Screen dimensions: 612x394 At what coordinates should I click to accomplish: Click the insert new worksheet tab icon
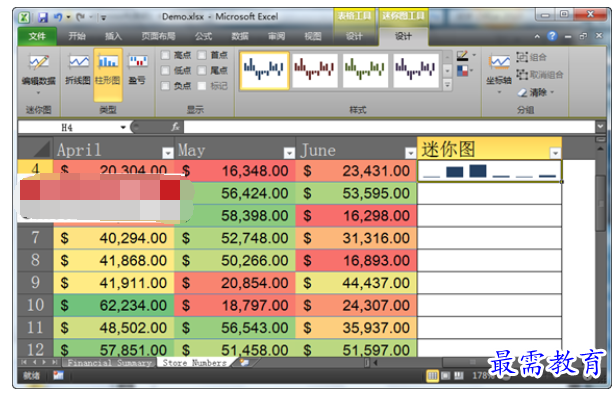245,362
